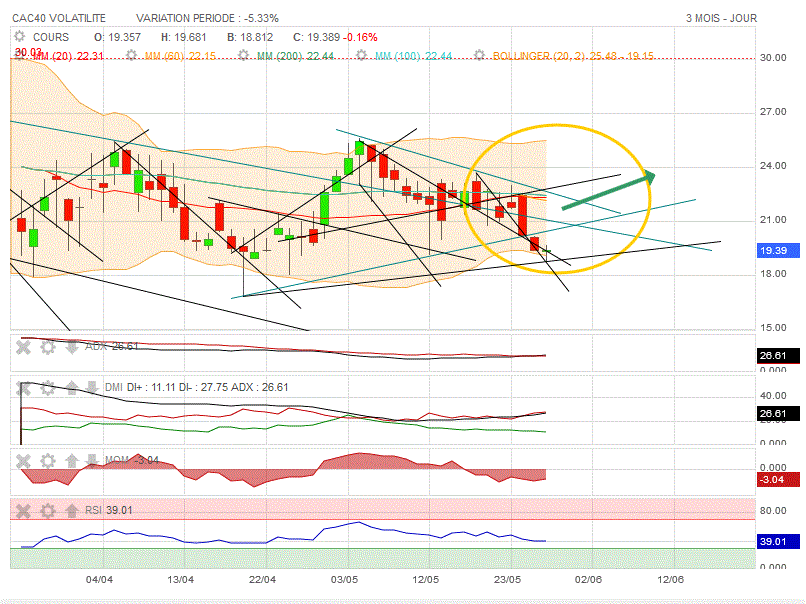Screen dimensions: 806x604
Task: Click the 24.00 price axis label
Action: coord(773,166)
